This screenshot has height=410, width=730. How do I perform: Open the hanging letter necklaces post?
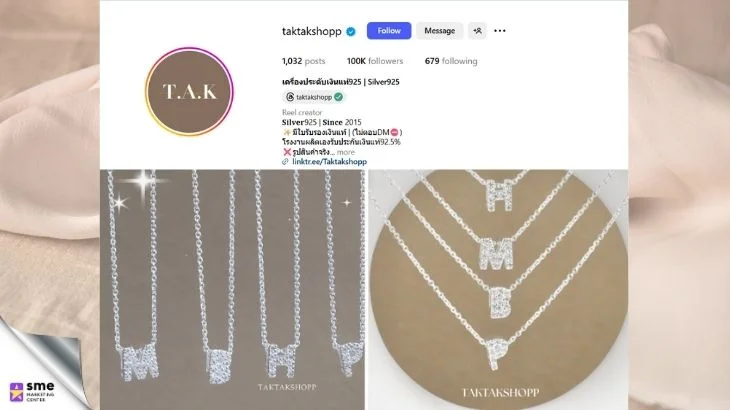(x=232, y=289)
